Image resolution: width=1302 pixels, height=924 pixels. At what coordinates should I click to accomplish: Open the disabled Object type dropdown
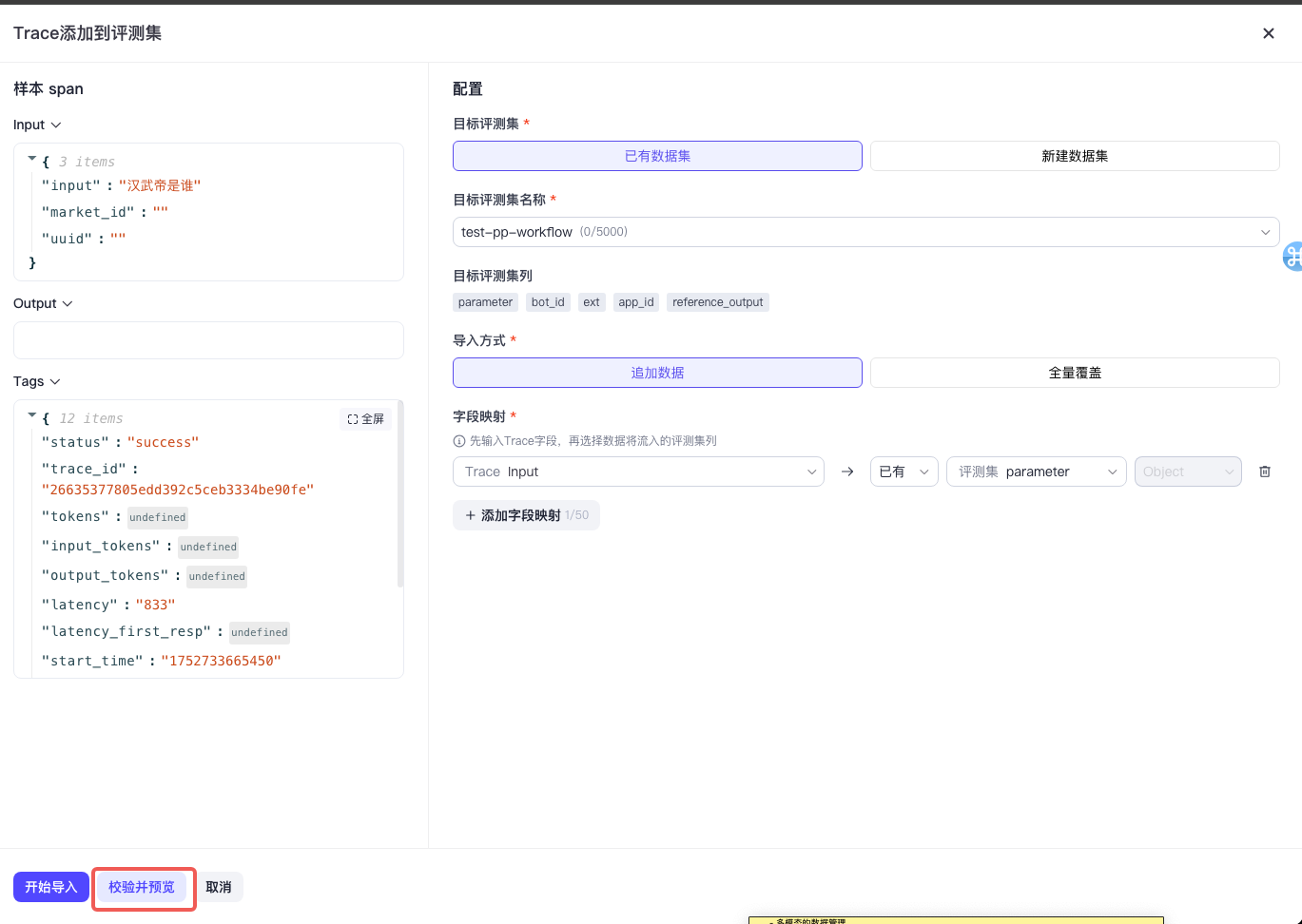1188,472
